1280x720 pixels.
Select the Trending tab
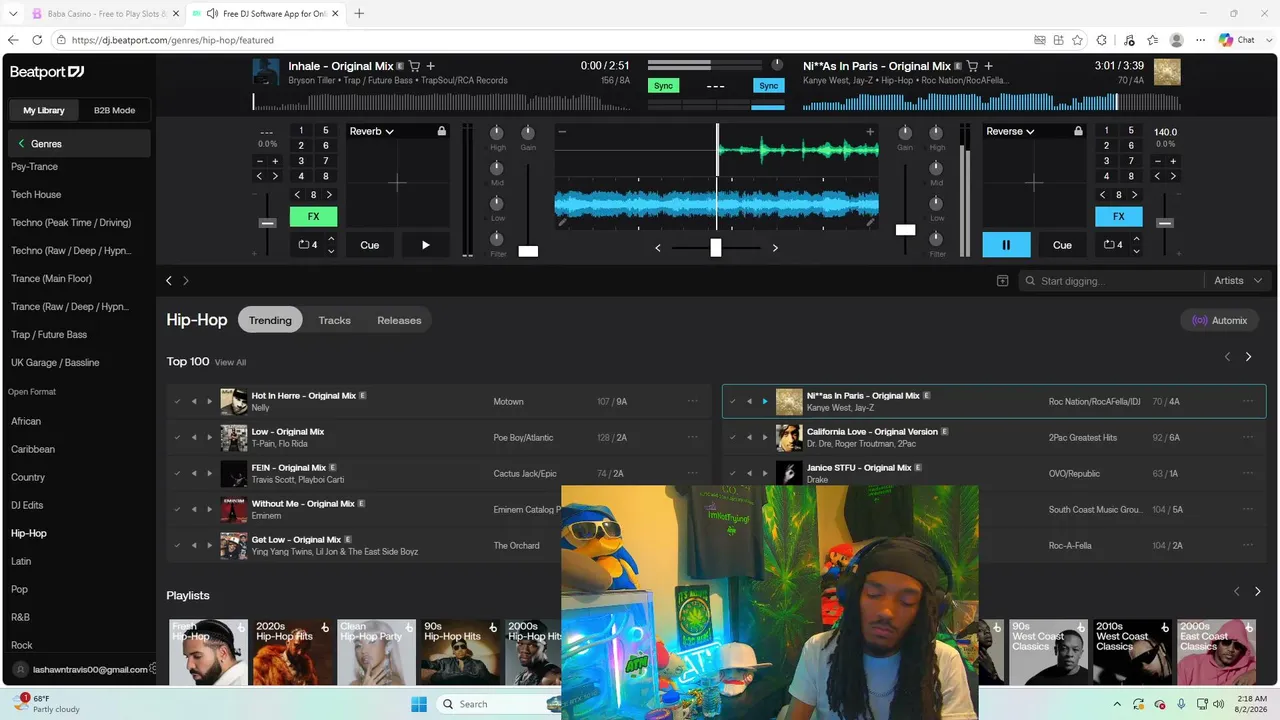tap(270, 320)
